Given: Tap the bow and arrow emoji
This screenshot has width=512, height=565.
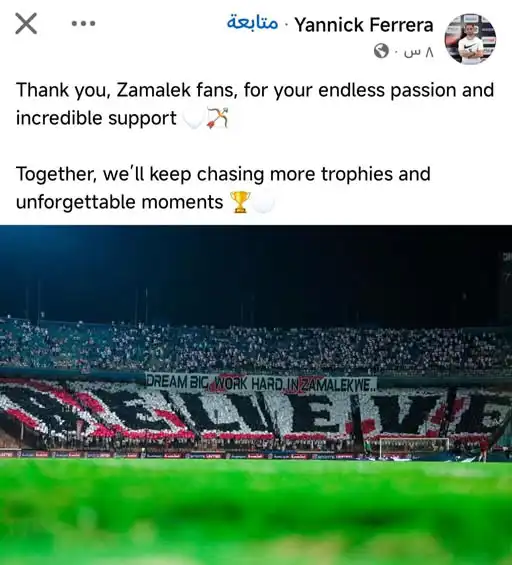Looking at the screenshot, I should click(x=217, y=118).
